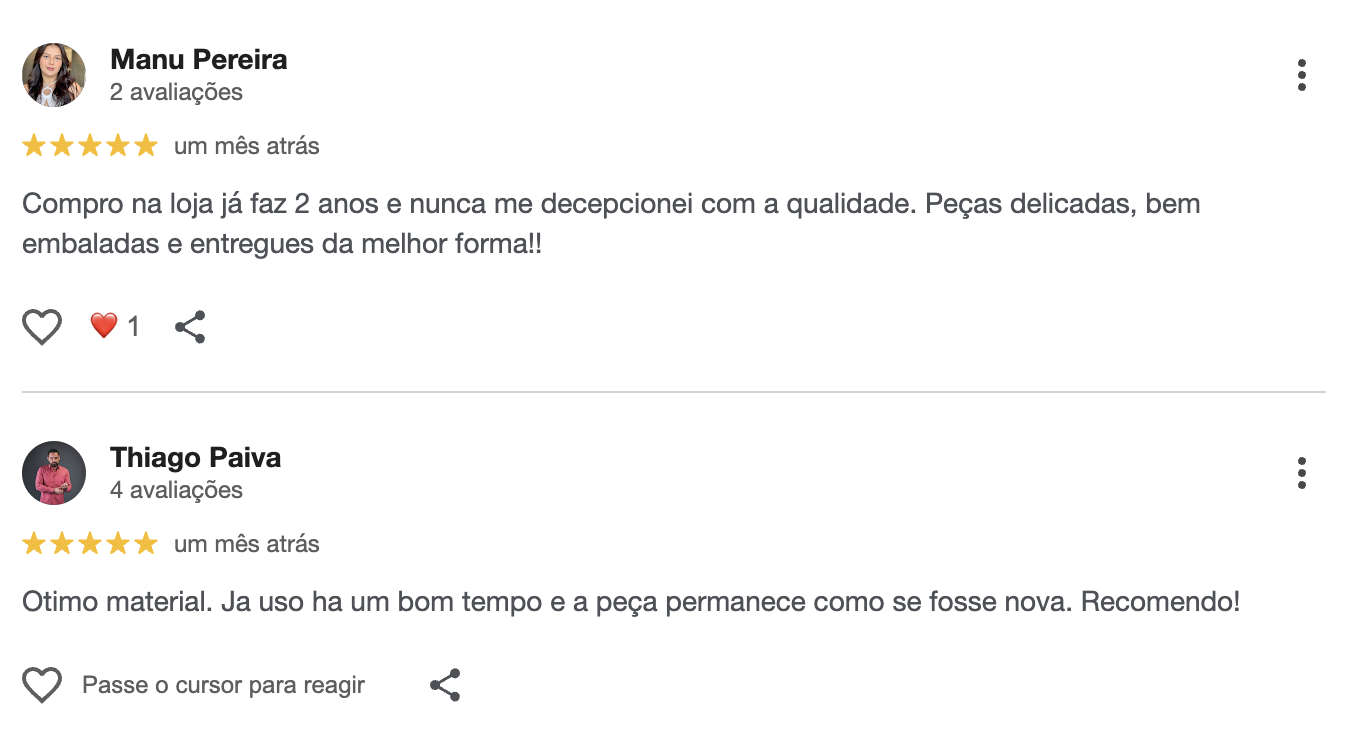1358x748 pixels.
Task: Like Thiago Paiva's review with the heart outline
Action: click(42, 685)
